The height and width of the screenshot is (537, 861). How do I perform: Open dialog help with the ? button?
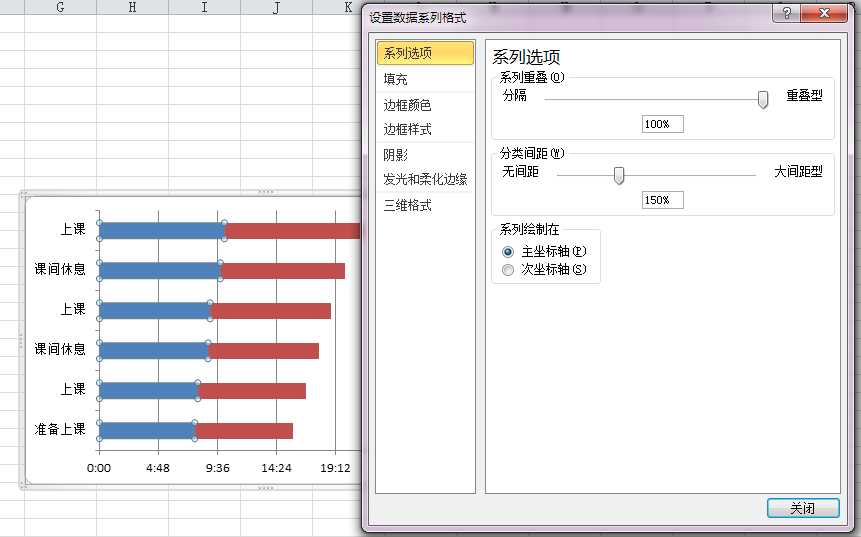(x=786, y=13)
